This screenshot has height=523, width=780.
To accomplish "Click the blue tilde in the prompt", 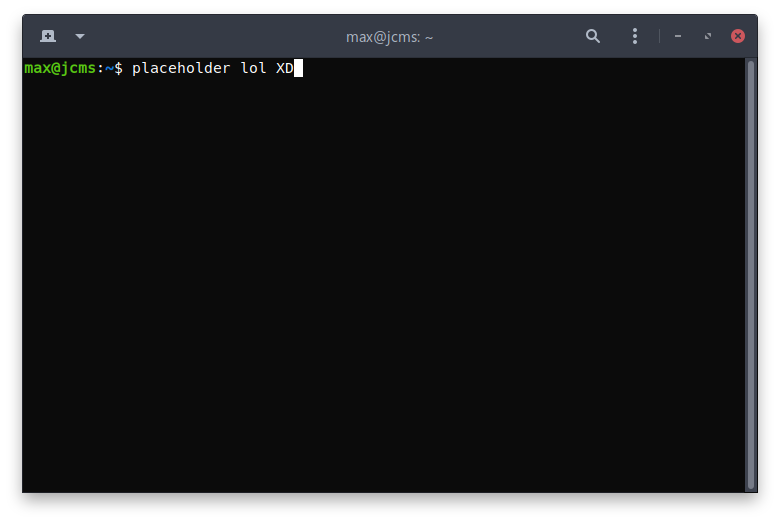I will pos(109,68).
